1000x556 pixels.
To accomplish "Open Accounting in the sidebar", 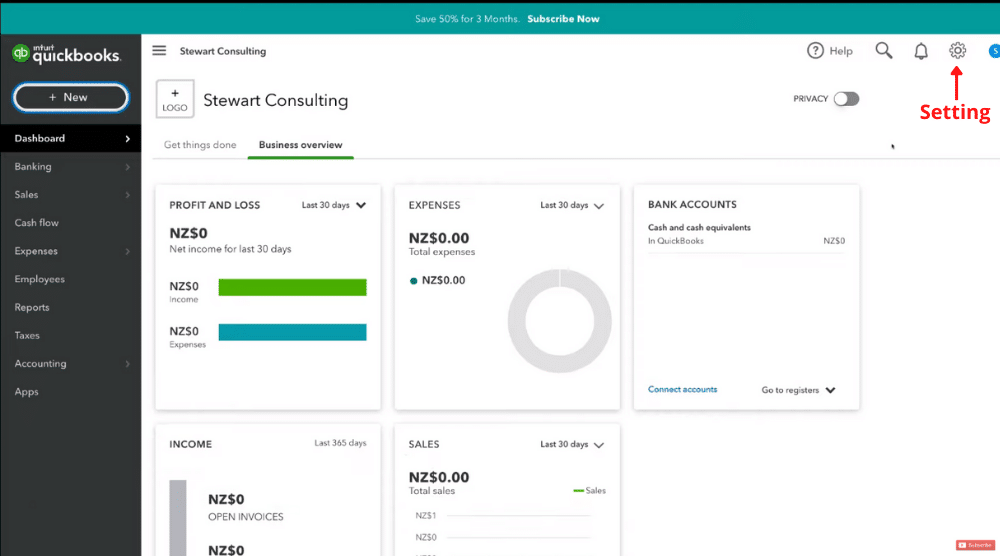I will tap(71, 363).
